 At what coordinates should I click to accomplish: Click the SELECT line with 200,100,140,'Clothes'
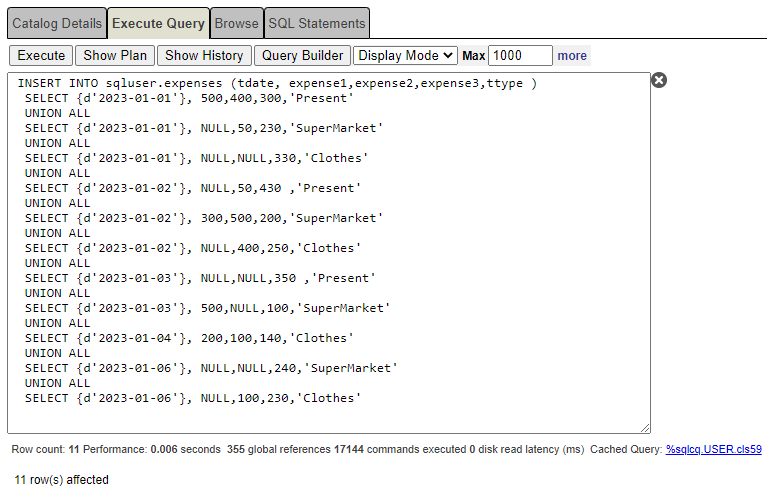(190, 338)
